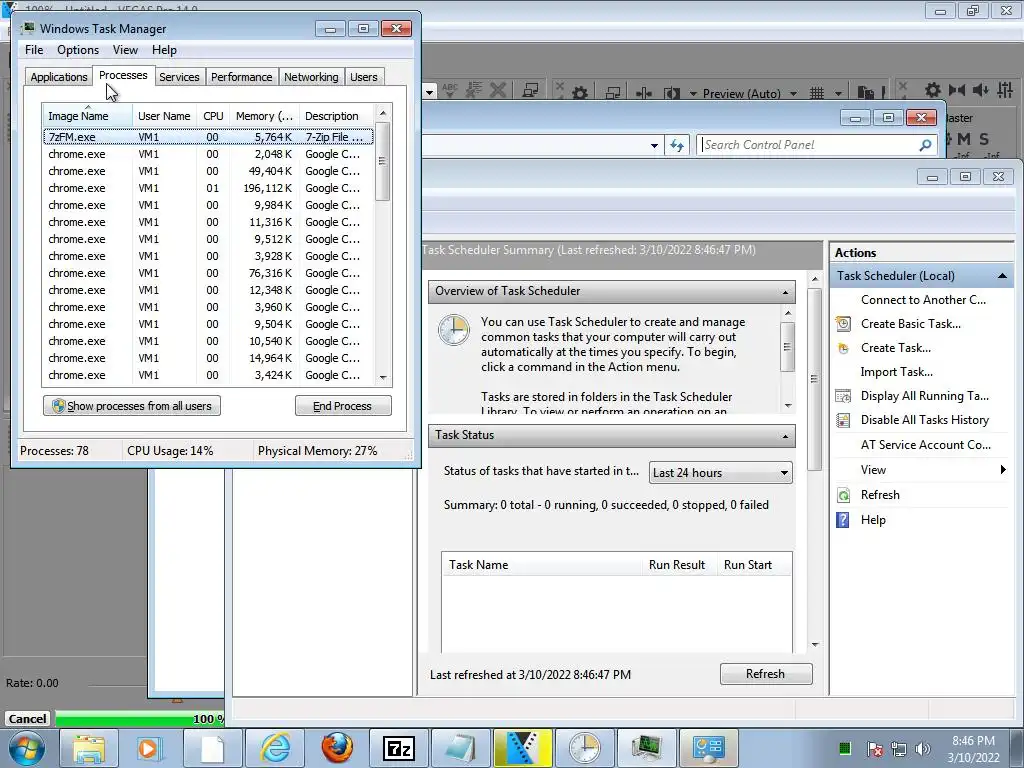Screen dimensions: 1024x768
Task: Click Display All Running Tasks action
Action: tap(924, 396)
